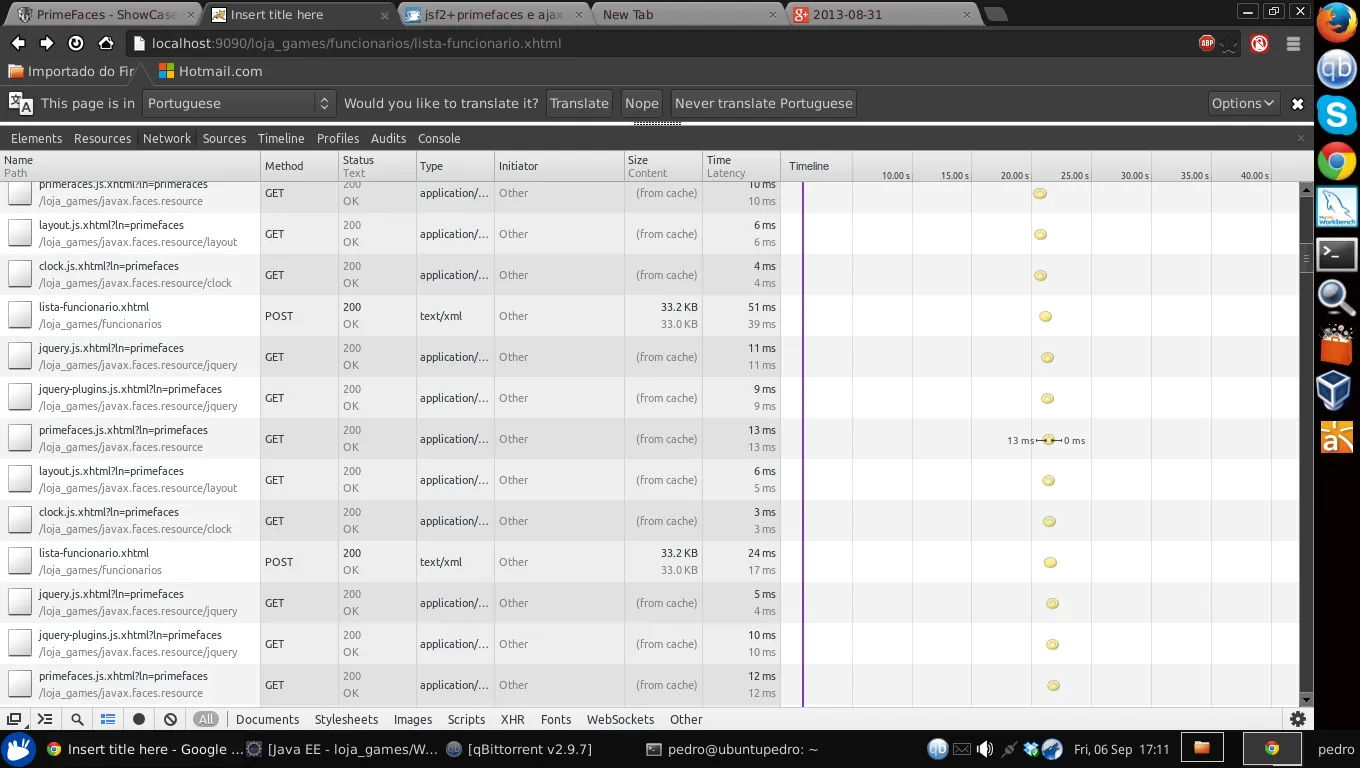The height and width of the screenshot is (768, 1360).
Task: Open the Sources panel tab
Action: (x=224, y=138)
